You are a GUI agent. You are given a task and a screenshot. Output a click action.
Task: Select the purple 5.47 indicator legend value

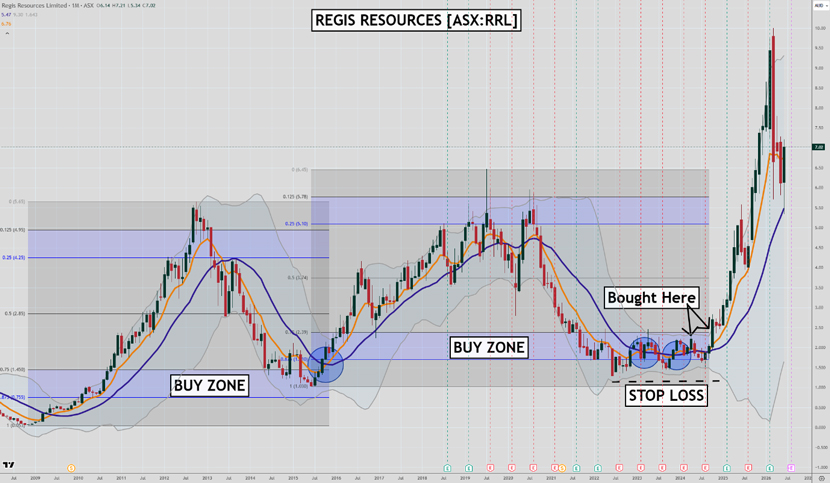[6, 14]
